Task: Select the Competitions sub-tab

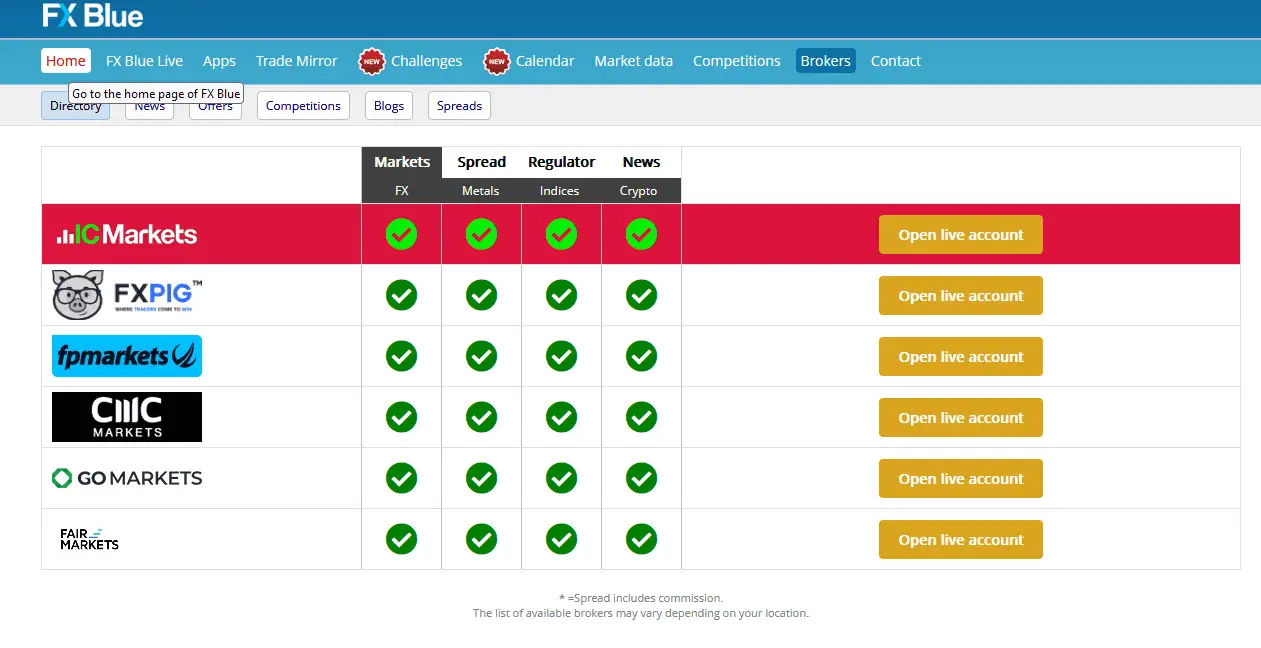Action: point(303,106)
